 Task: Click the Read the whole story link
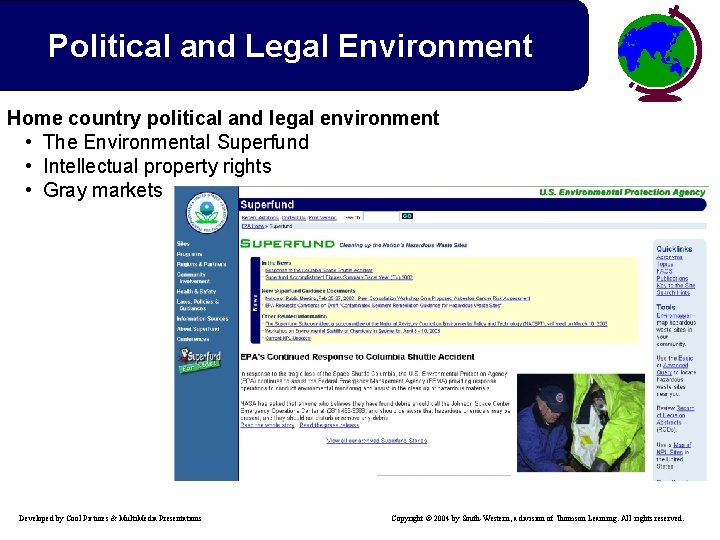pos(267,425)
